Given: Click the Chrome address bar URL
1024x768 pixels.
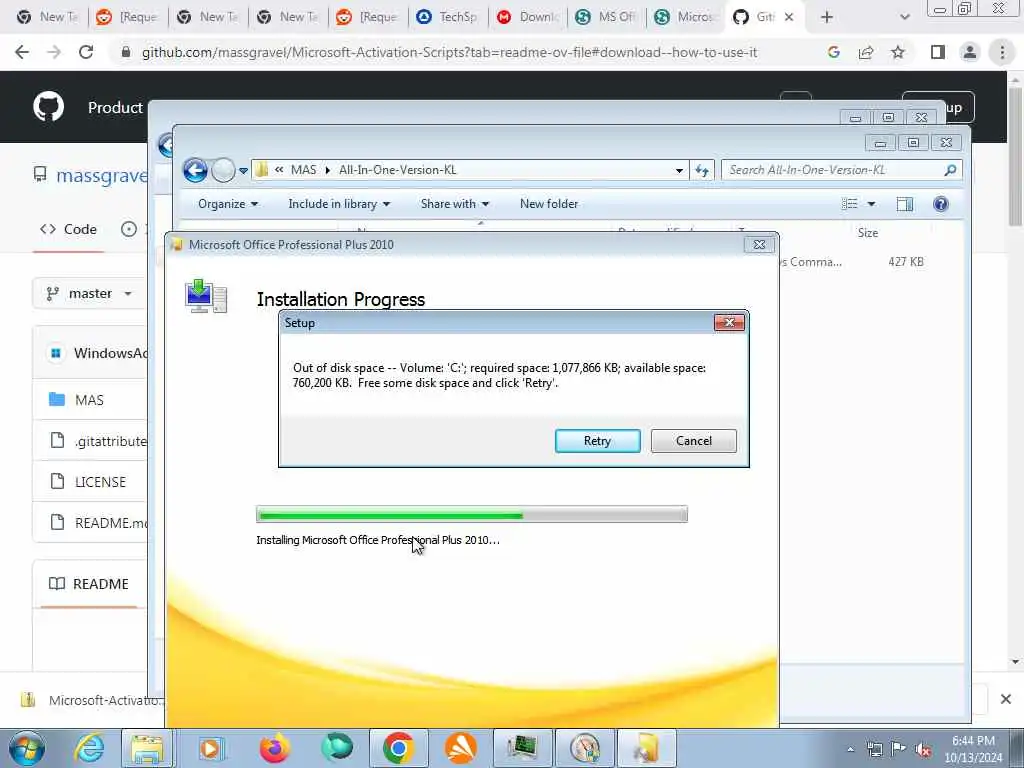Looking at the screenshot, I should coord(449,52).
